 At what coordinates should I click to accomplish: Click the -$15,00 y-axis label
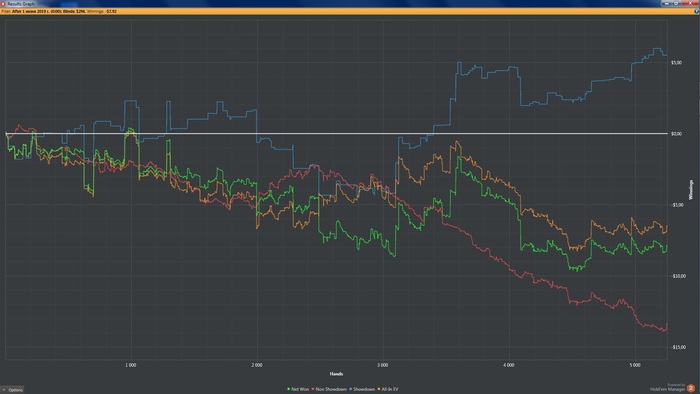(x=678, y=347)
